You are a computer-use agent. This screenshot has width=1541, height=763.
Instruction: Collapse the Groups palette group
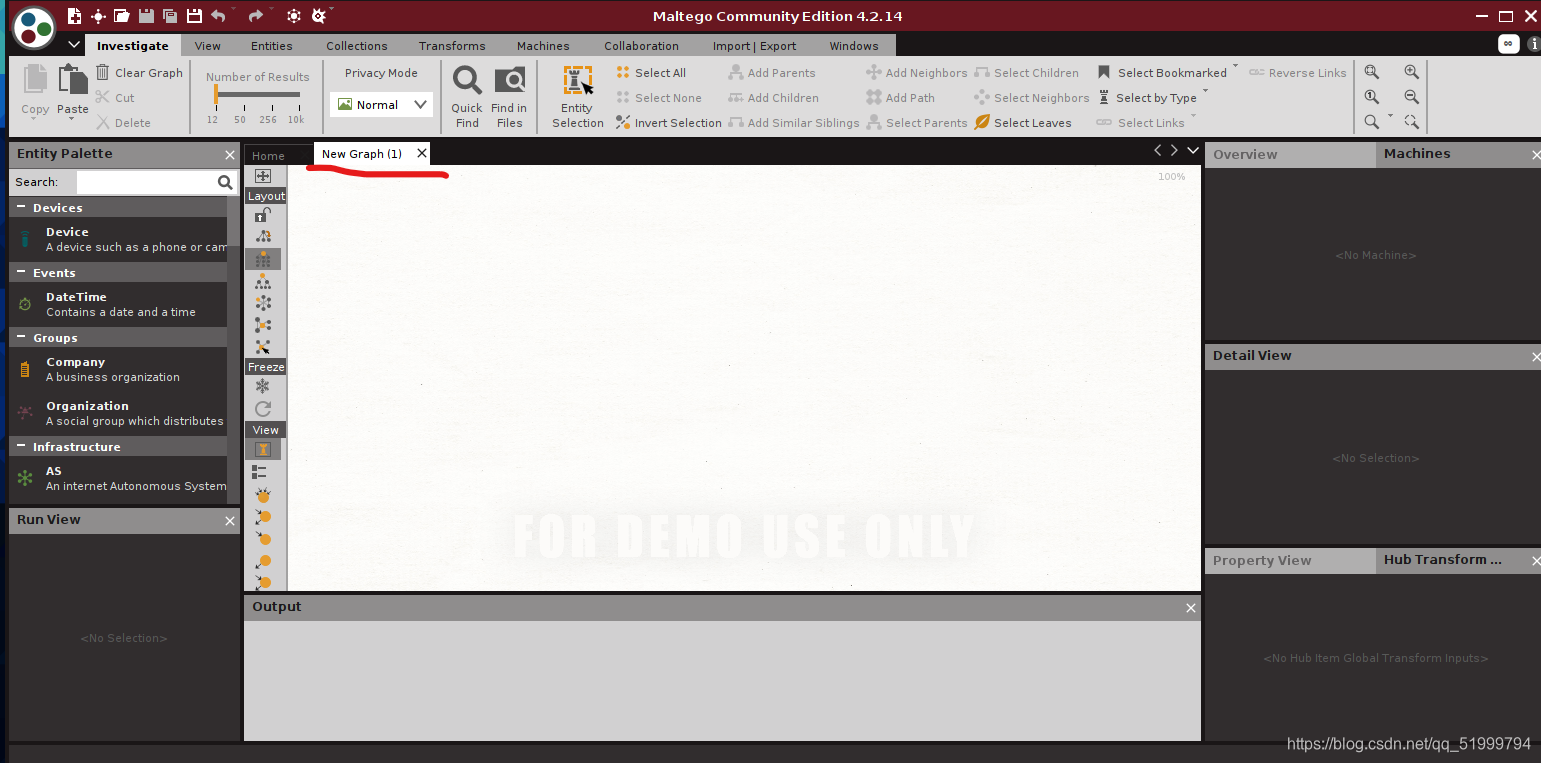20,337
